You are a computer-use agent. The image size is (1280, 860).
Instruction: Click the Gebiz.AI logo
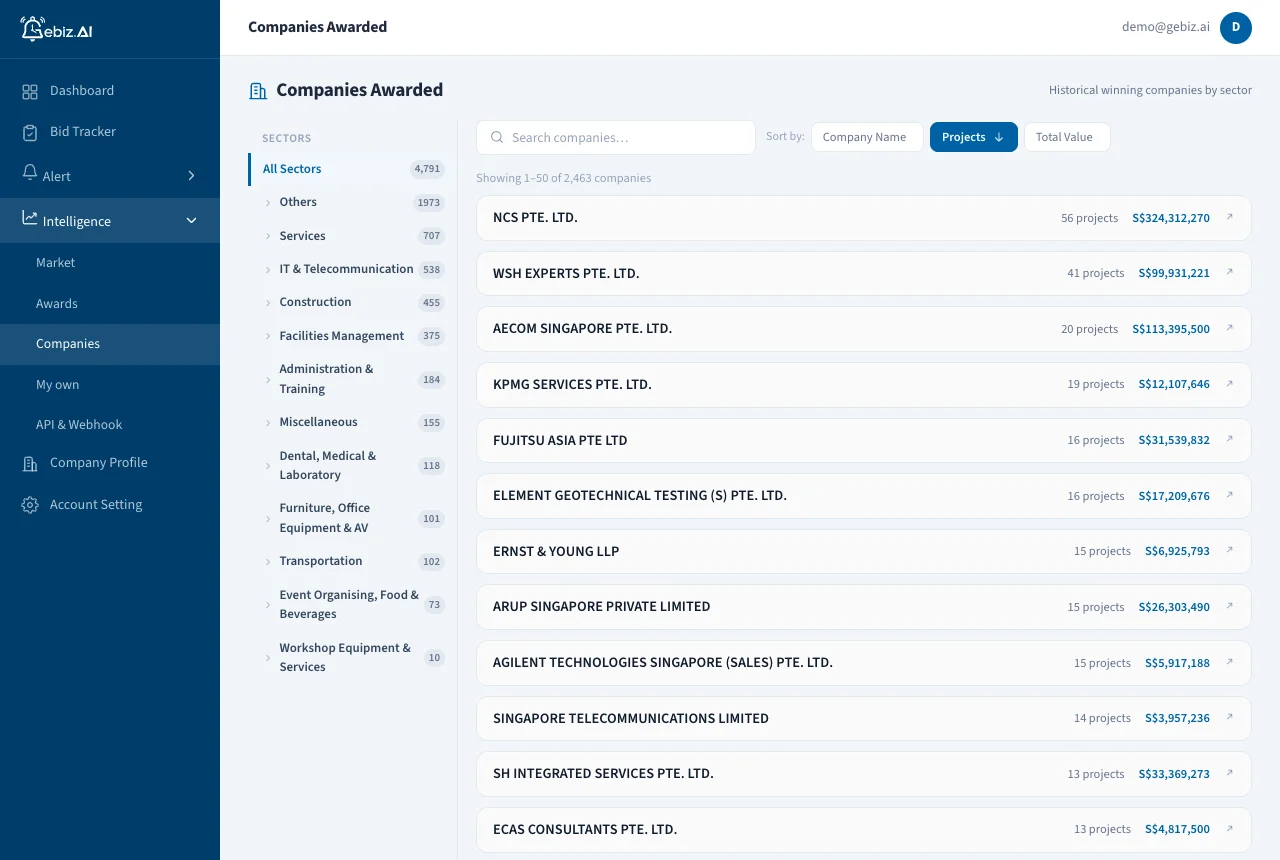(x=57, y=28)
